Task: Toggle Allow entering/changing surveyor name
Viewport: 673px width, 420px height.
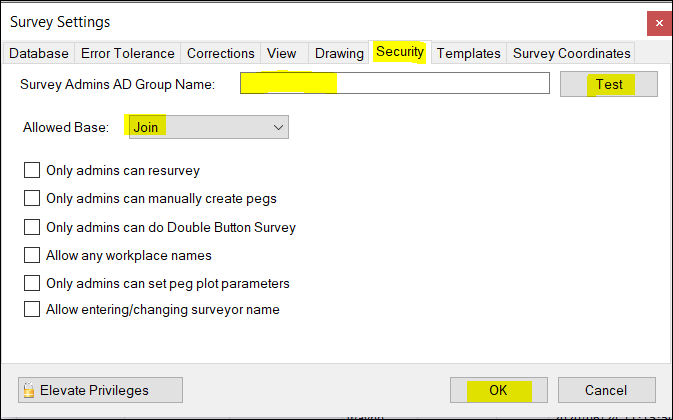Action: [32, 310]
